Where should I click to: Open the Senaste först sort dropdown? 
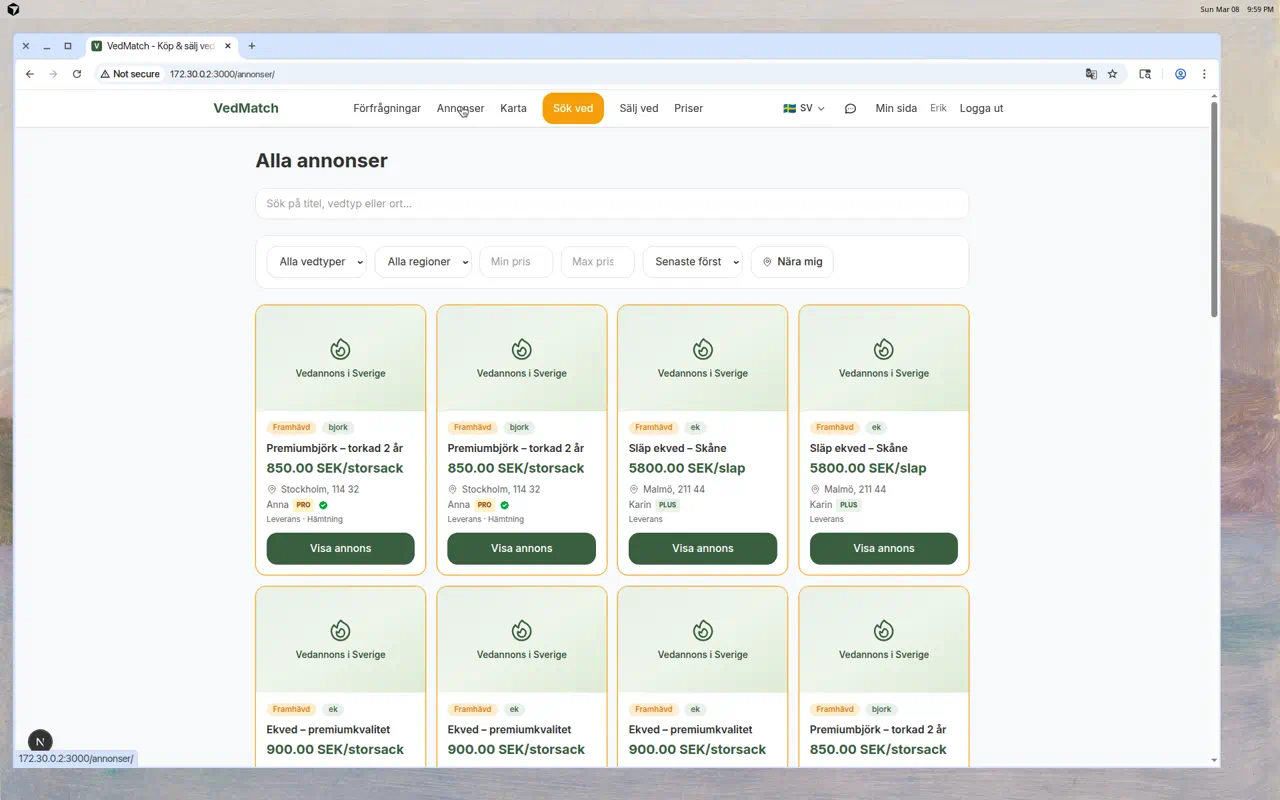point(692,262)
